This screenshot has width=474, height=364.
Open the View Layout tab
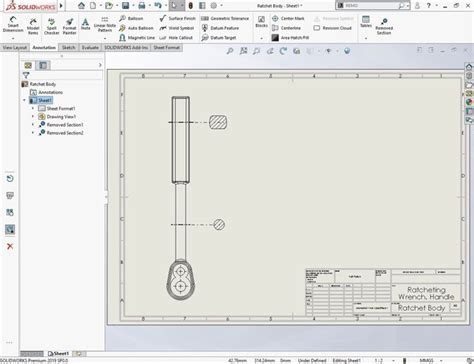(15, 48)
